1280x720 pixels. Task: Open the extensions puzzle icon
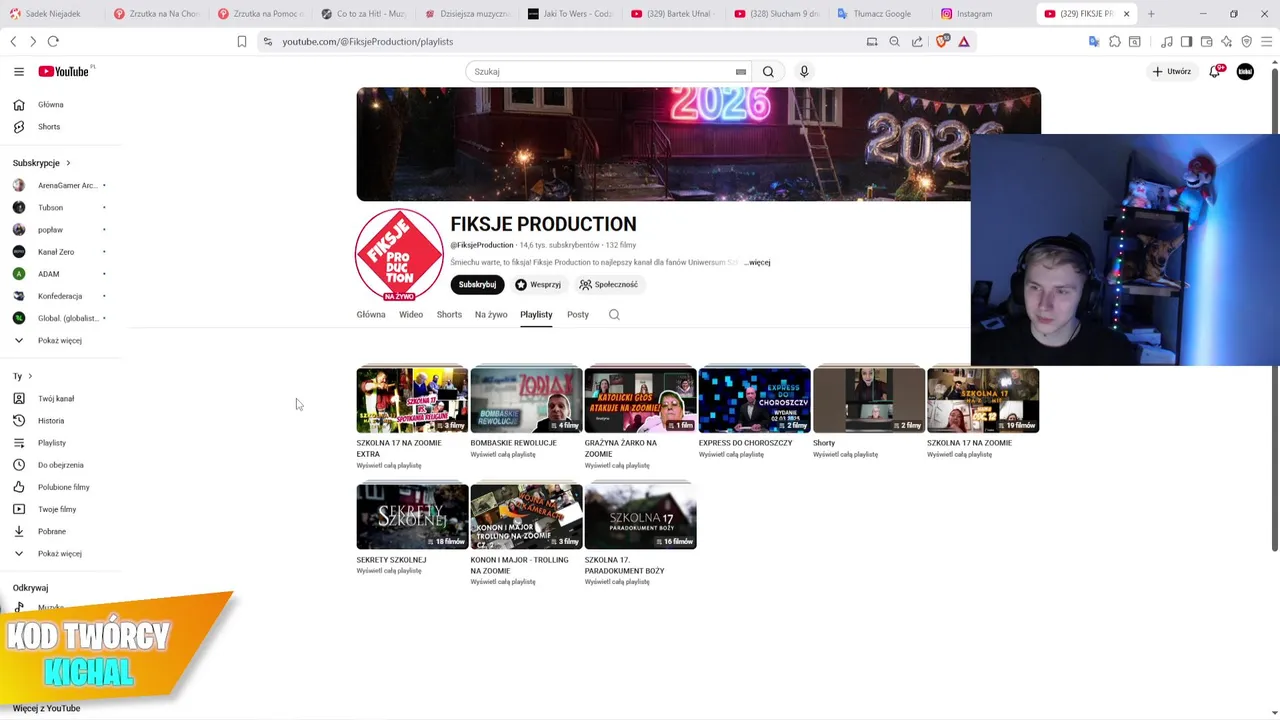(x=1114, y=41)
